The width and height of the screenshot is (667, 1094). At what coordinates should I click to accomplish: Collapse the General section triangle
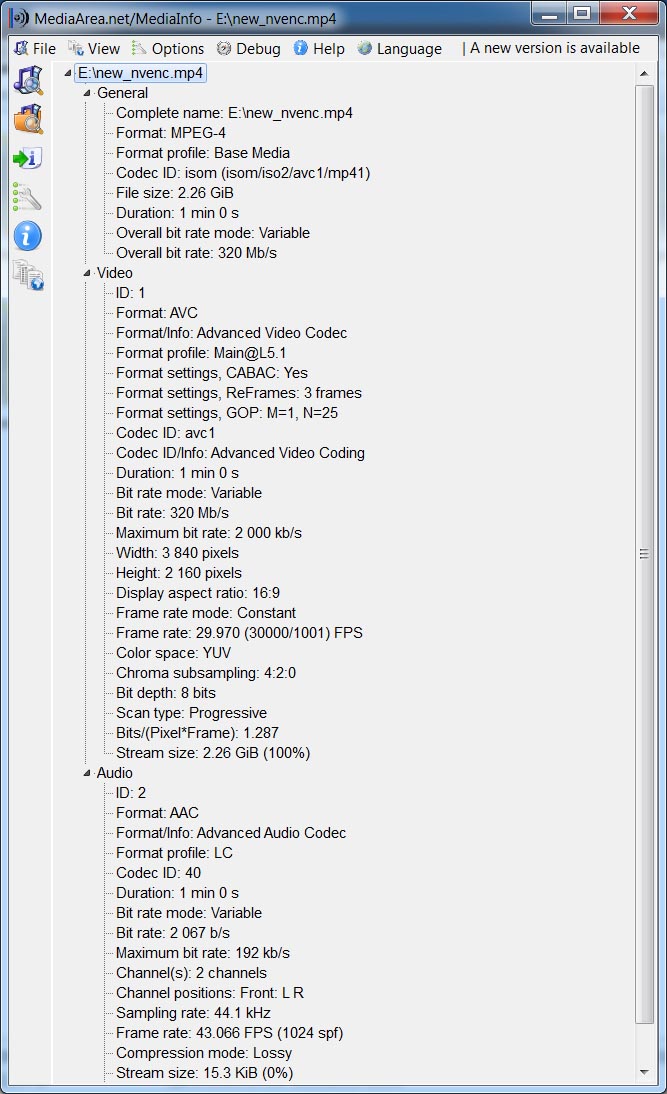tap(87, 93)
